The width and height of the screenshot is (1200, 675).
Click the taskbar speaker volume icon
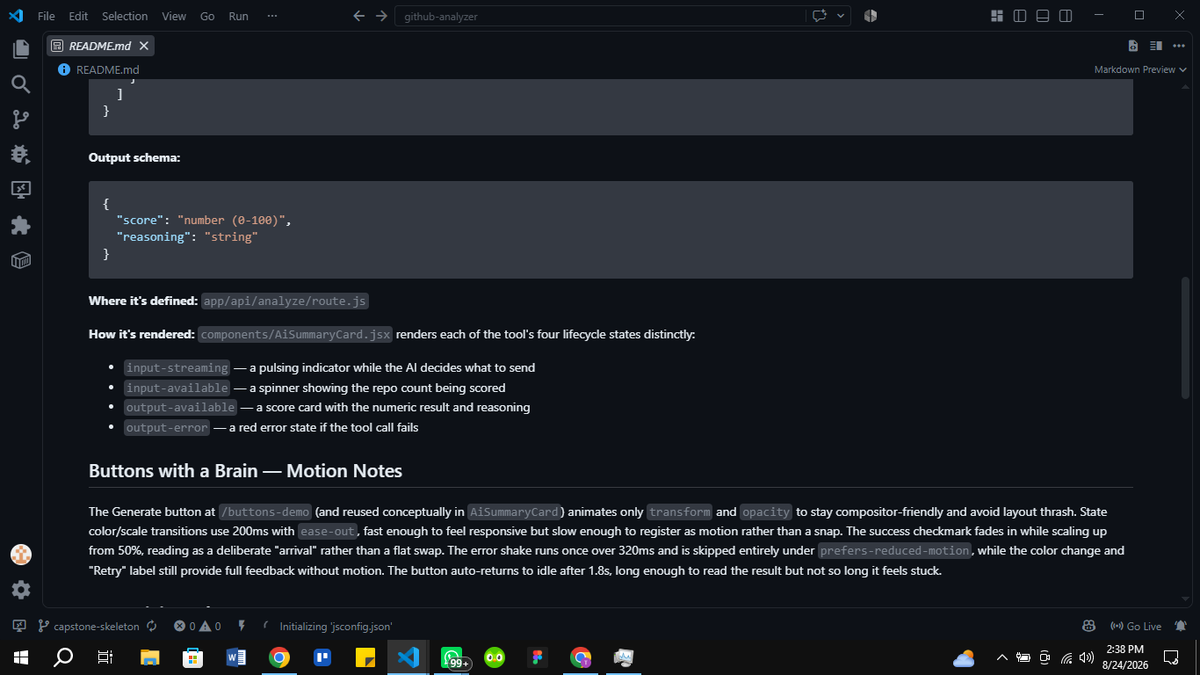click(1085, 657)
